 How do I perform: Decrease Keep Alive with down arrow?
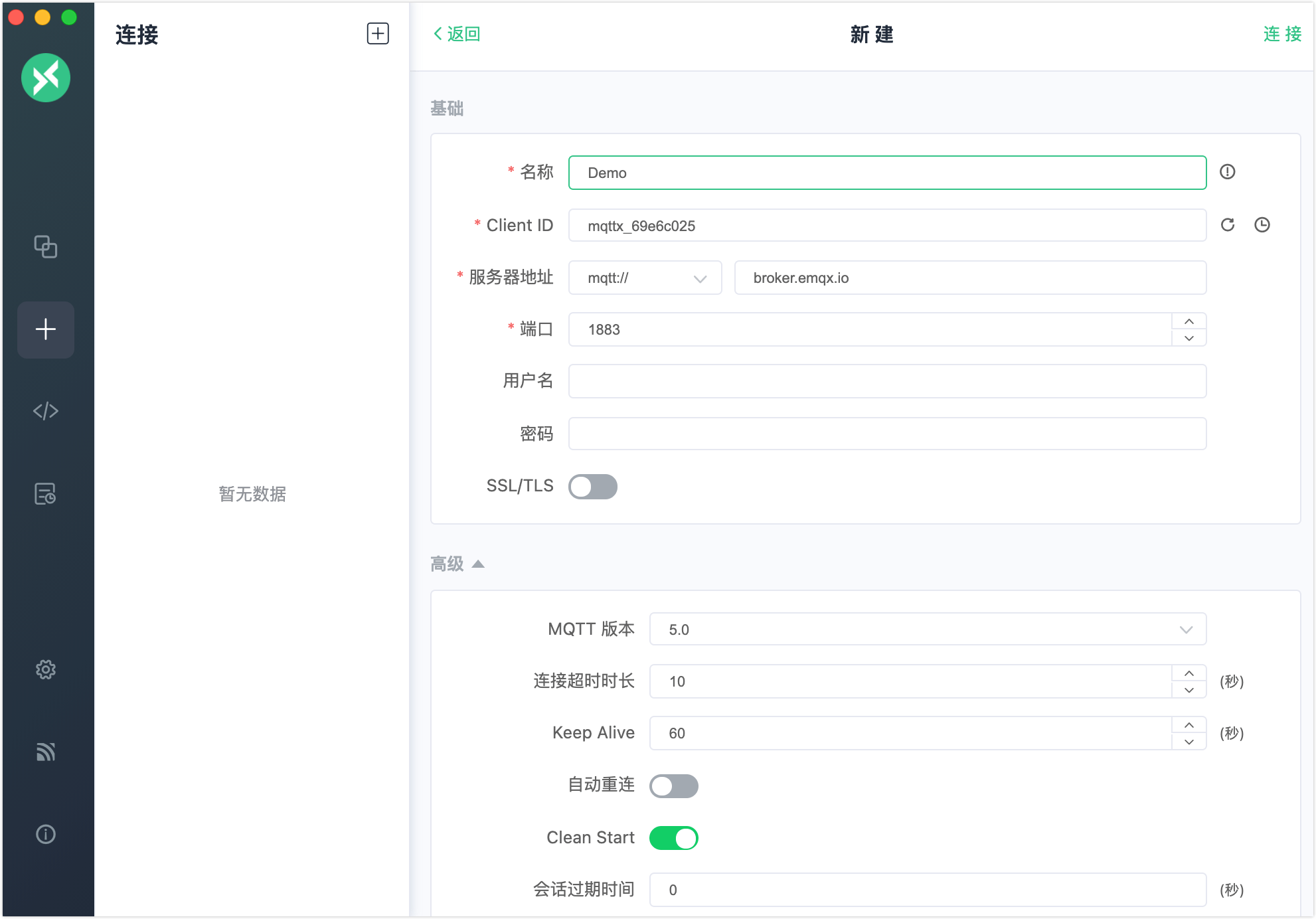coord(1189,742)
